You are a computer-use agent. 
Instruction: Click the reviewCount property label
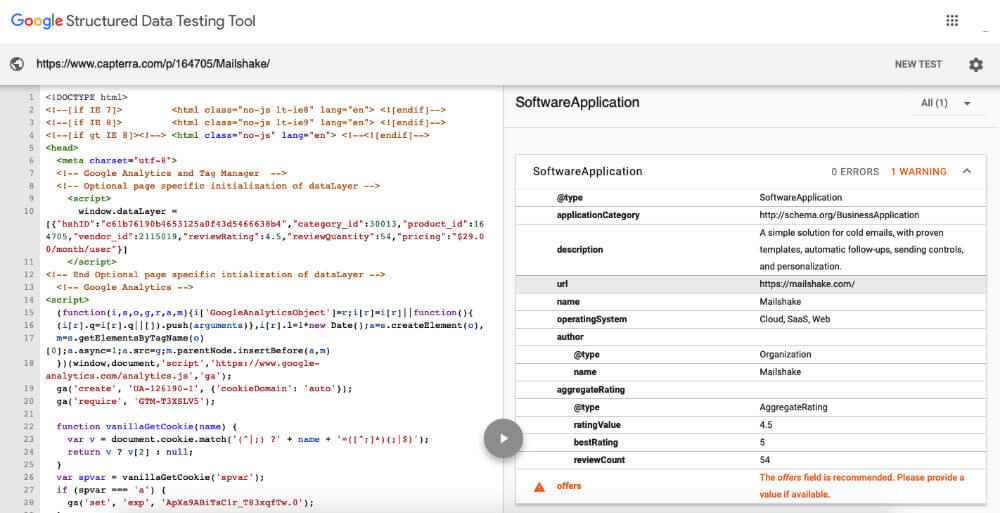point(599,459)
